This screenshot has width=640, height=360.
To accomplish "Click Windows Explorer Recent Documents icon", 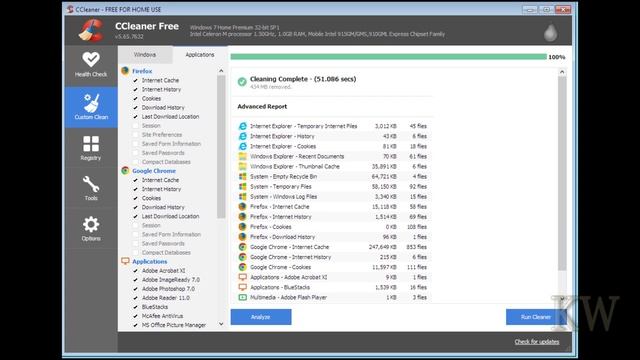I will pos(242,156).
